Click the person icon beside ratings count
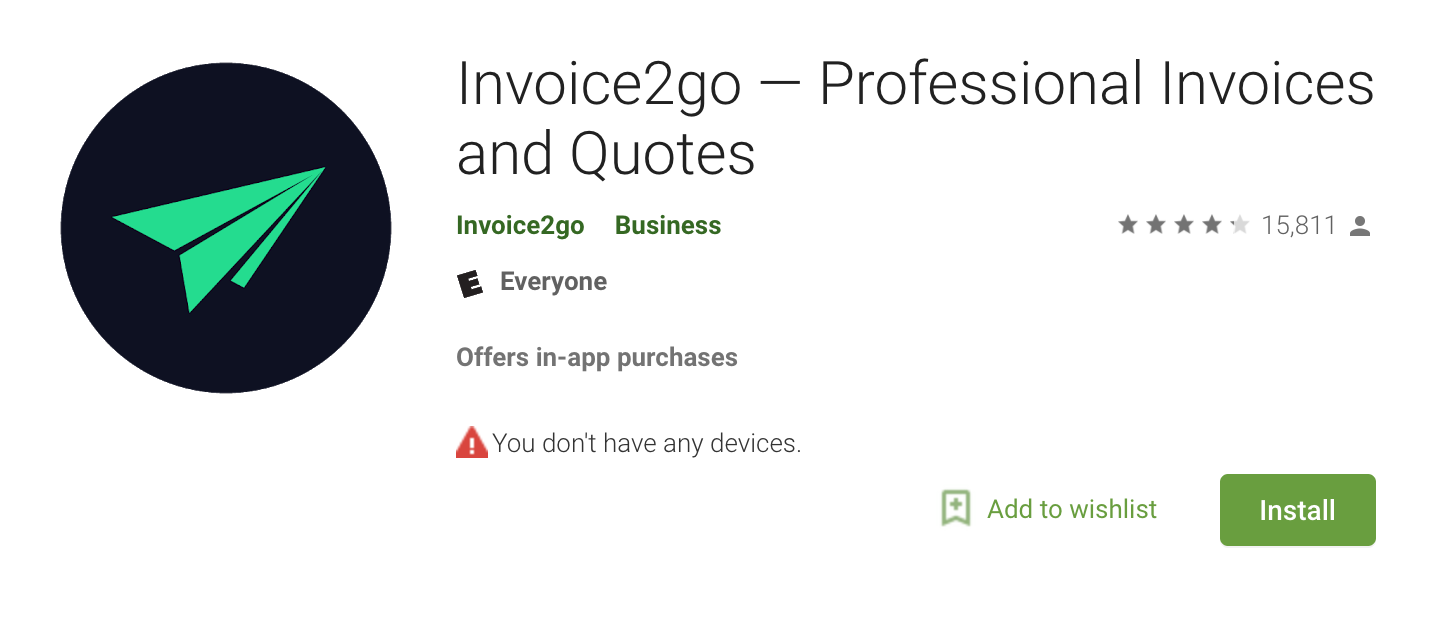 click(1360, 226)
